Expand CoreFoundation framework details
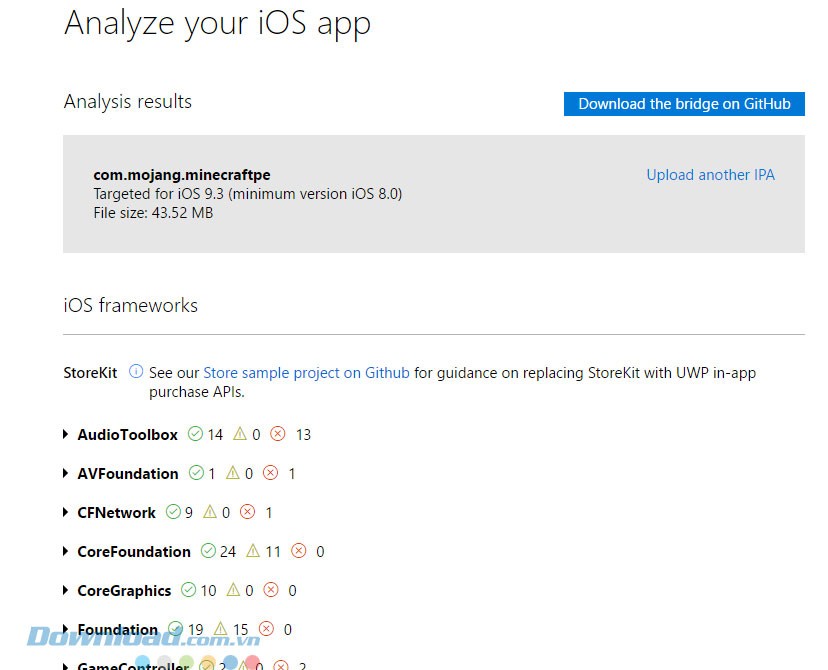This screenshot has width=828, height=670. click(x=66, y=551)
